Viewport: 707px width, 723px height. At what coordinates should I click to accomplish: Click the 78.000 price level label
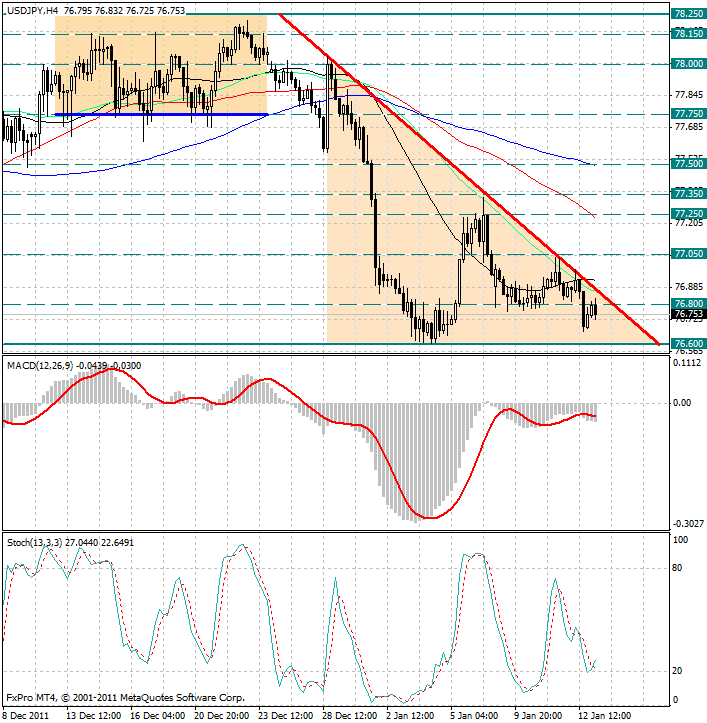coord(689,64)
